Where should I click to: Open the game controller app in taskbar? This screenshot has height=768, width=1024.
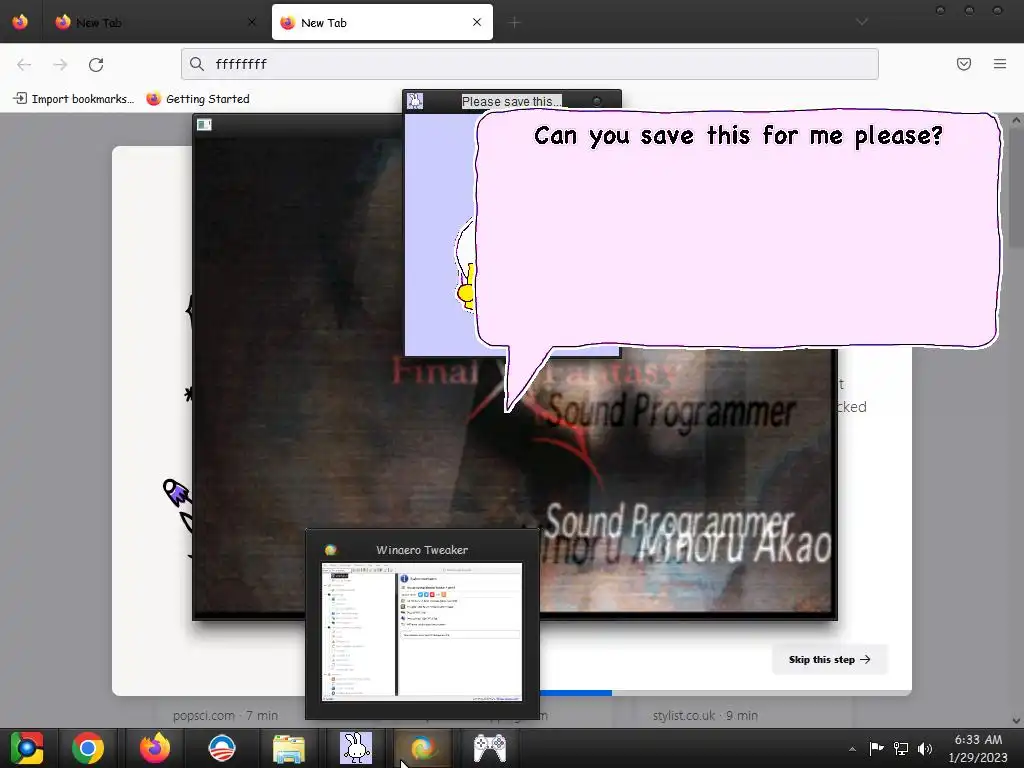click(490, 748)
